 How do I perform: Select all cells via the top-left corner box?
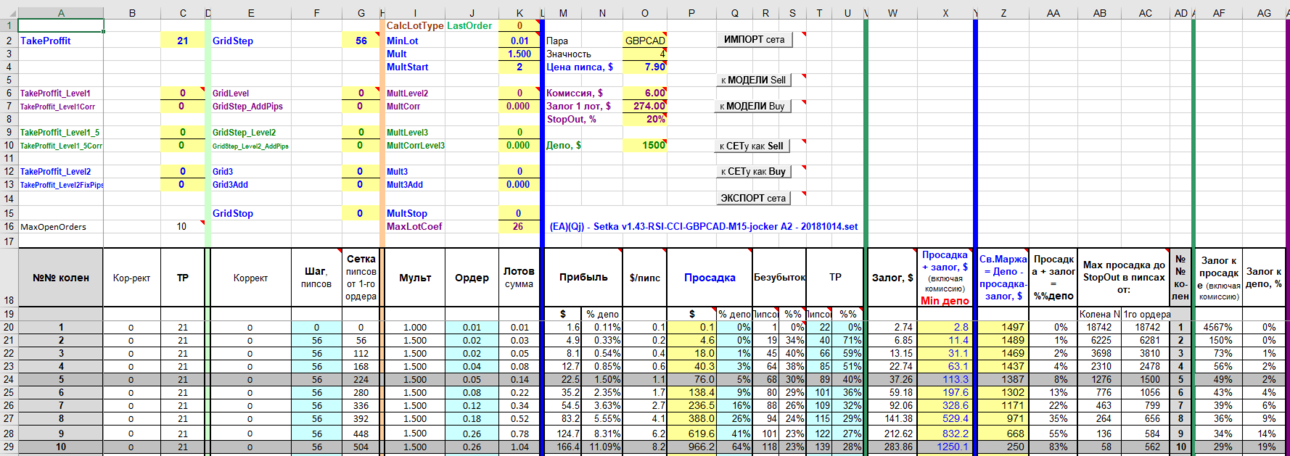9,12
